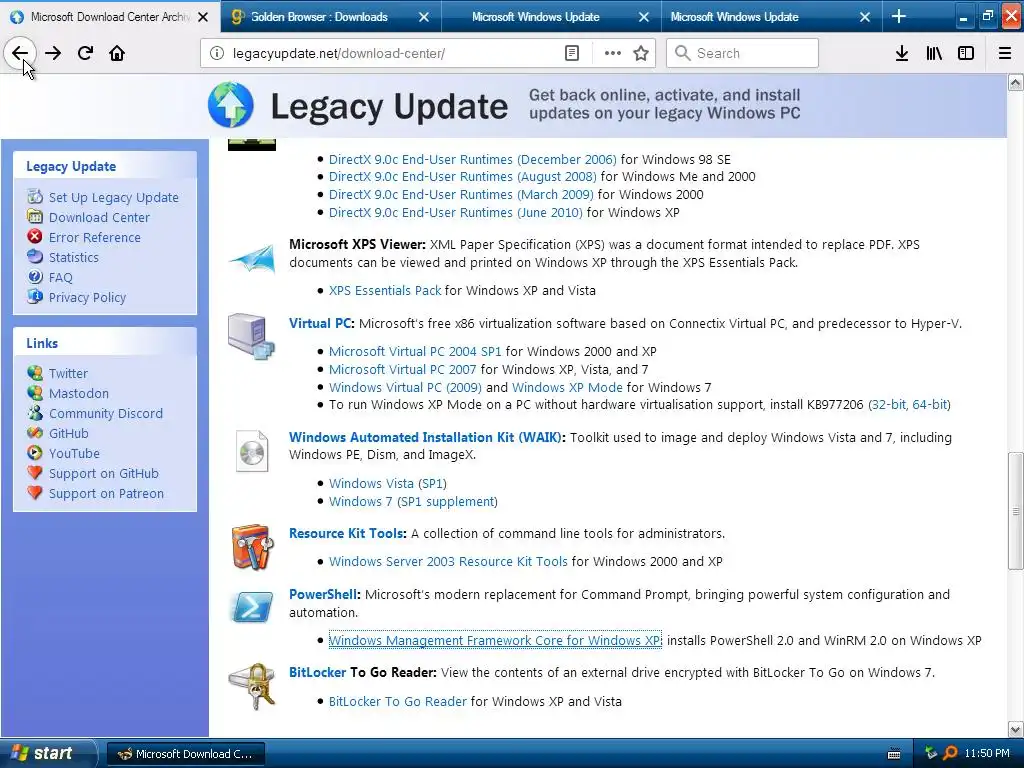Click the magnifier icon in system tray
The image size is (1024, 768).
pos(950,754)
